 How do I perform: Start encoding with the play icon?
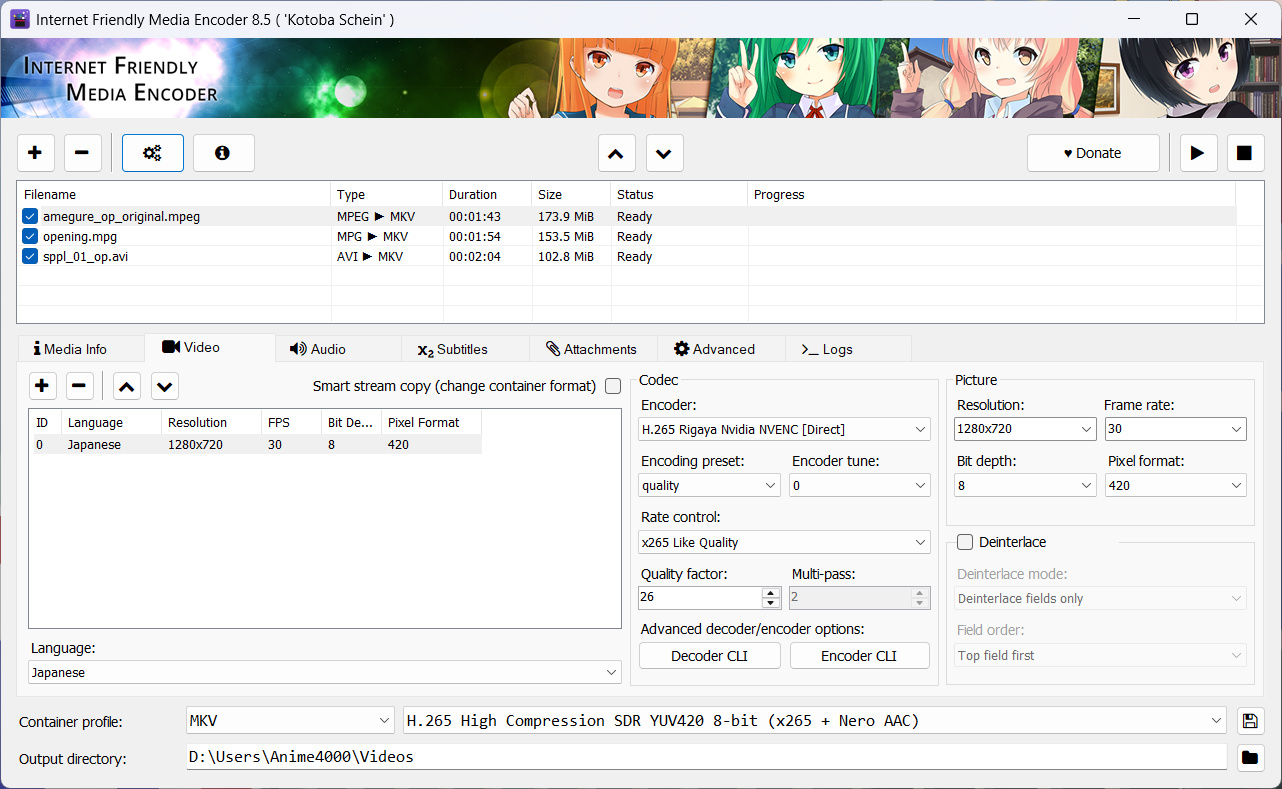(1197, 153)
